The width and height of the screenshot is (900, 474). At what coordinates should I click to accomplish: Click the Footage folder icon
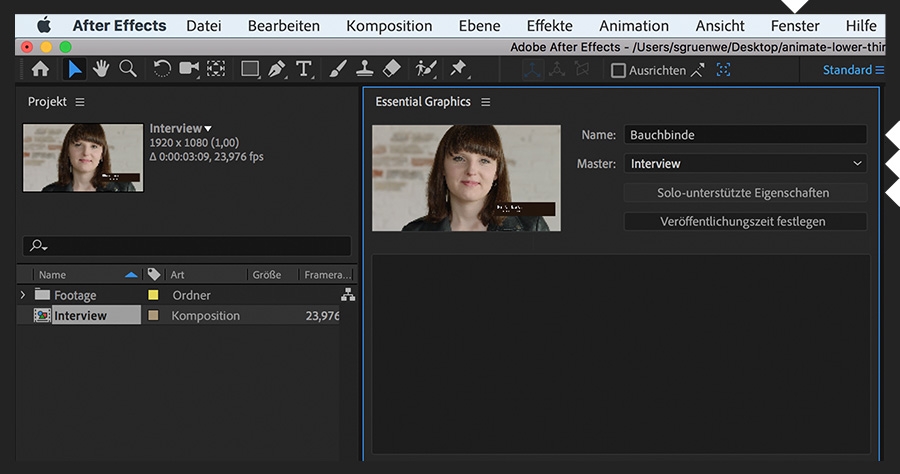(x=42, y=294)
